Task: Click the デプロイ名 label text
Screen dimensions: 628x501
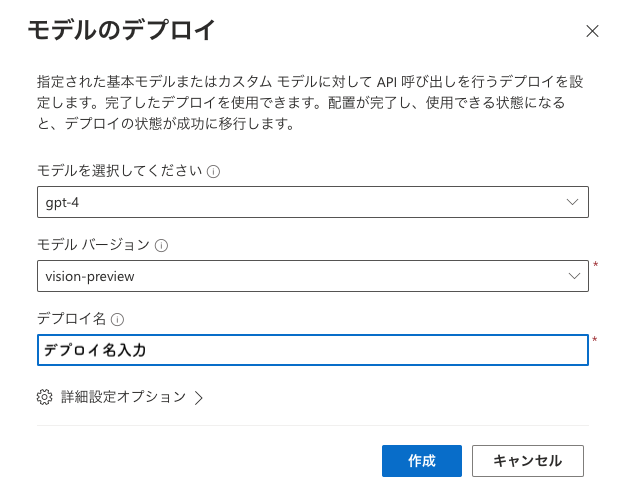Action: coord(71,319)
